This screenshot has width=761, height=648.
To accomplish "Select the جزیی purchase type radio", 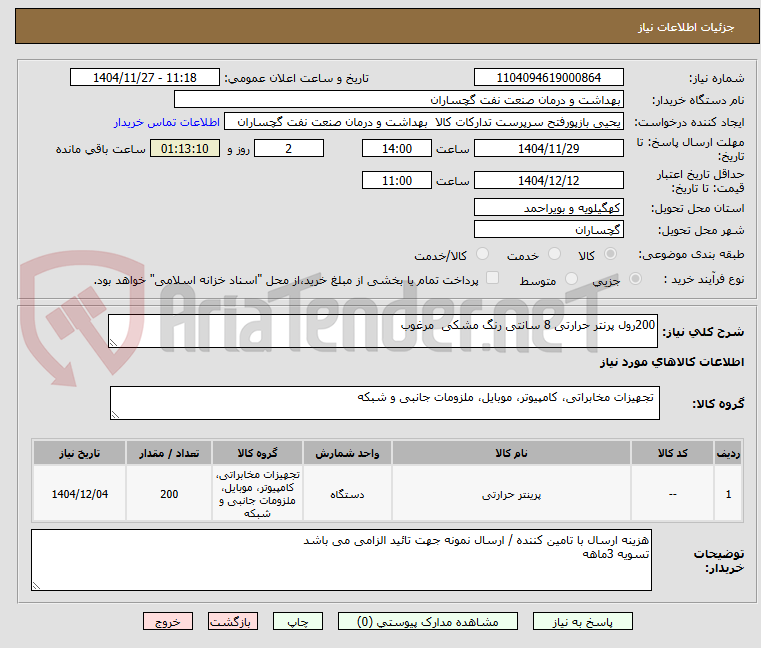I will coord(635,279).
